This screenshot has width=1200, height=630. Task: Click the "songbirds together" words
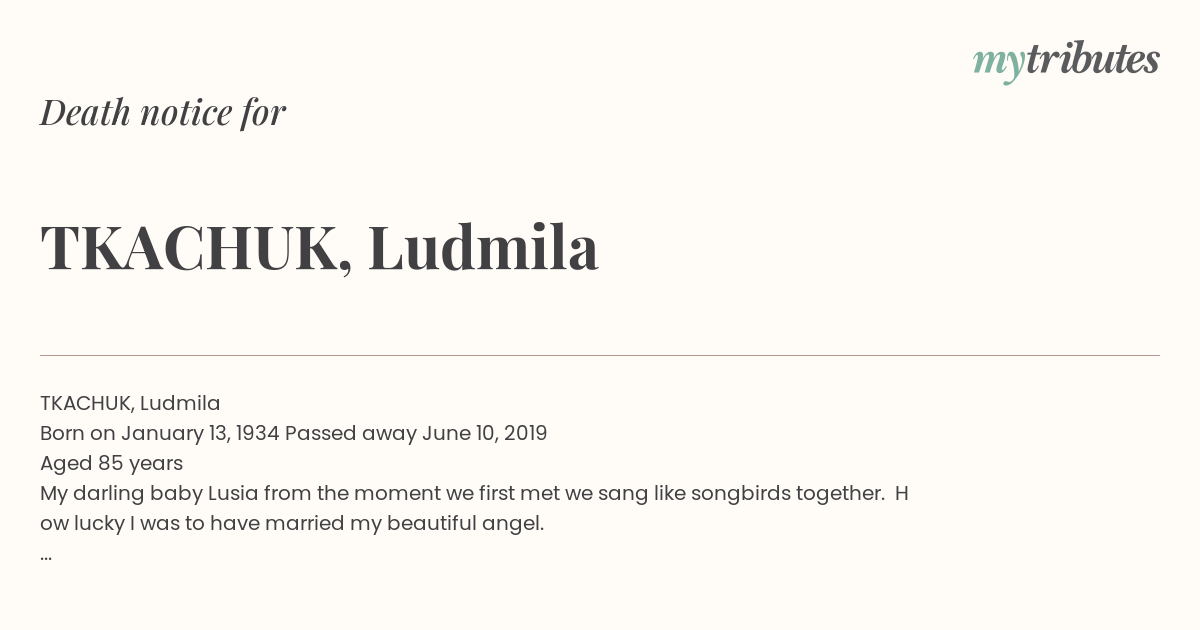click(787, 493)
